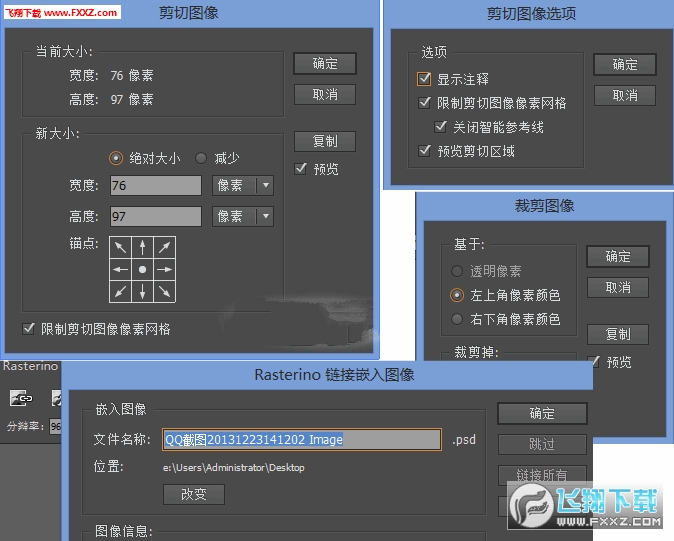Select the top-center anchor arrow
The height and width of the screenshot is (541, 674).
(x=142, y=248)
